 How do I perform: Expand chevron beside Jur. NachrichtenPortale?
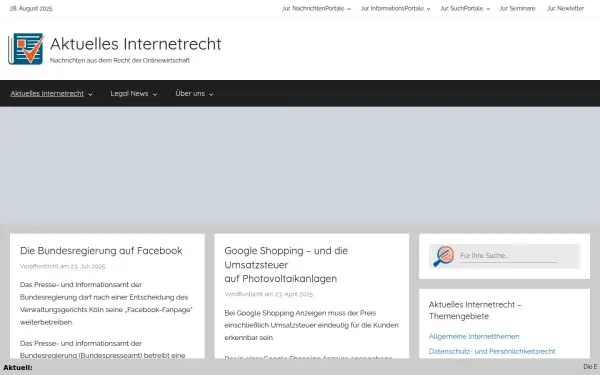[349, 9]
